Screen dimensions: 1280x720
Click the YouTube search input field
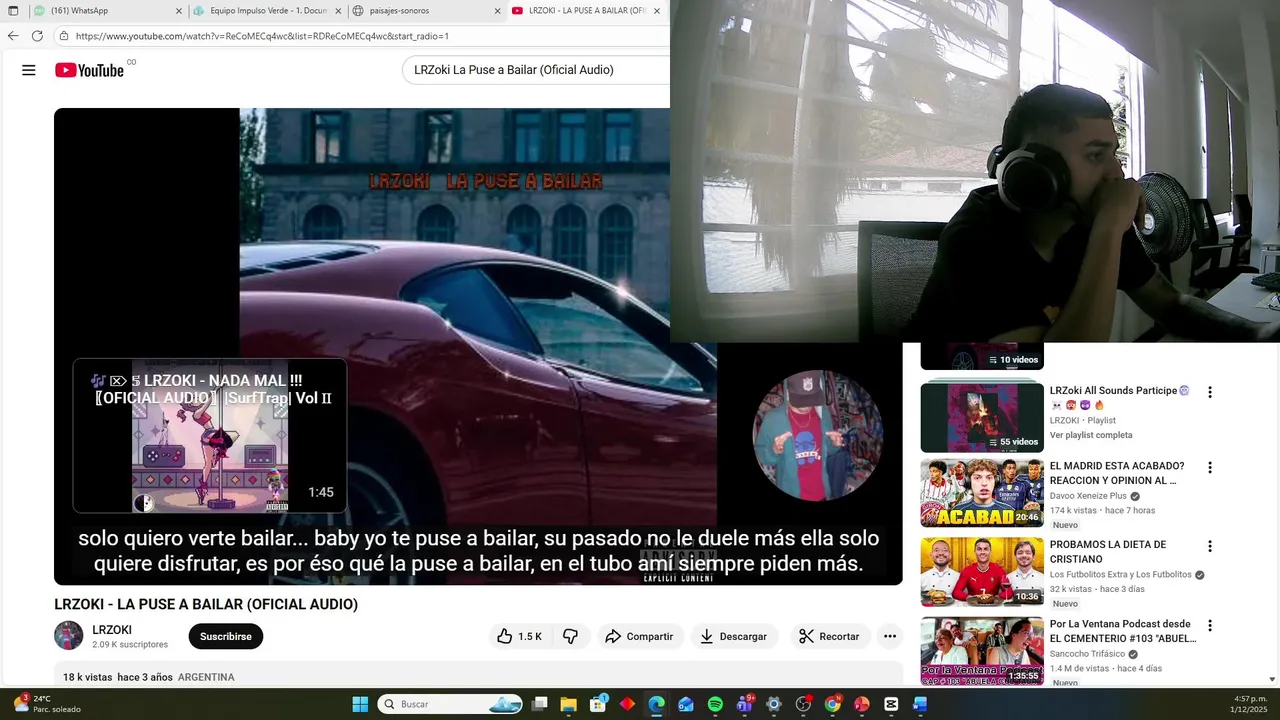click(x=537, y=70)
